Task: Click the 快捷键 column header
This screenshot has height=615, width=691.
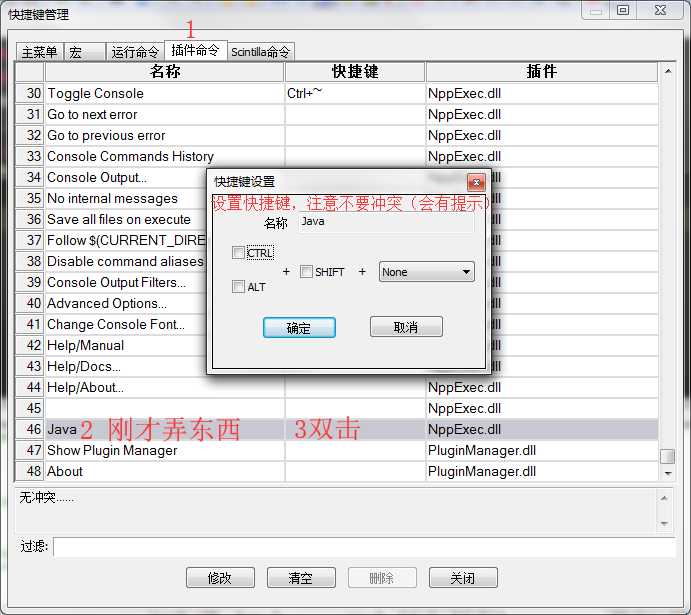Action: pyautogui.click(x=355, y=71)
